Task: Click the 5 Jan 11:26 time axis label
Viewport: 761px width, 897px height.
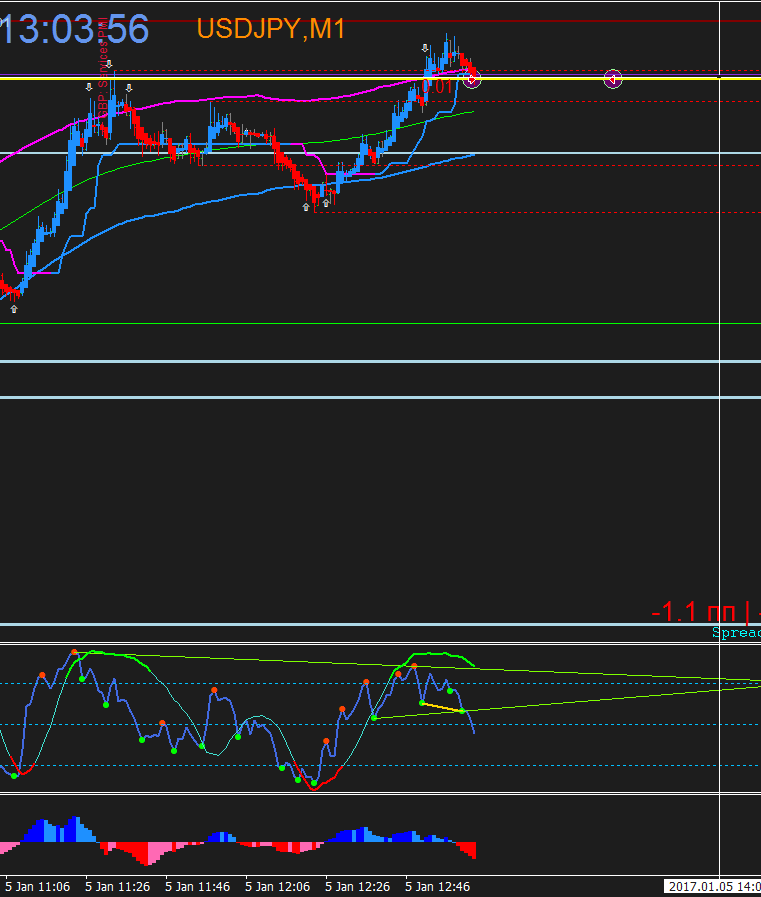Action: point(117,887)
